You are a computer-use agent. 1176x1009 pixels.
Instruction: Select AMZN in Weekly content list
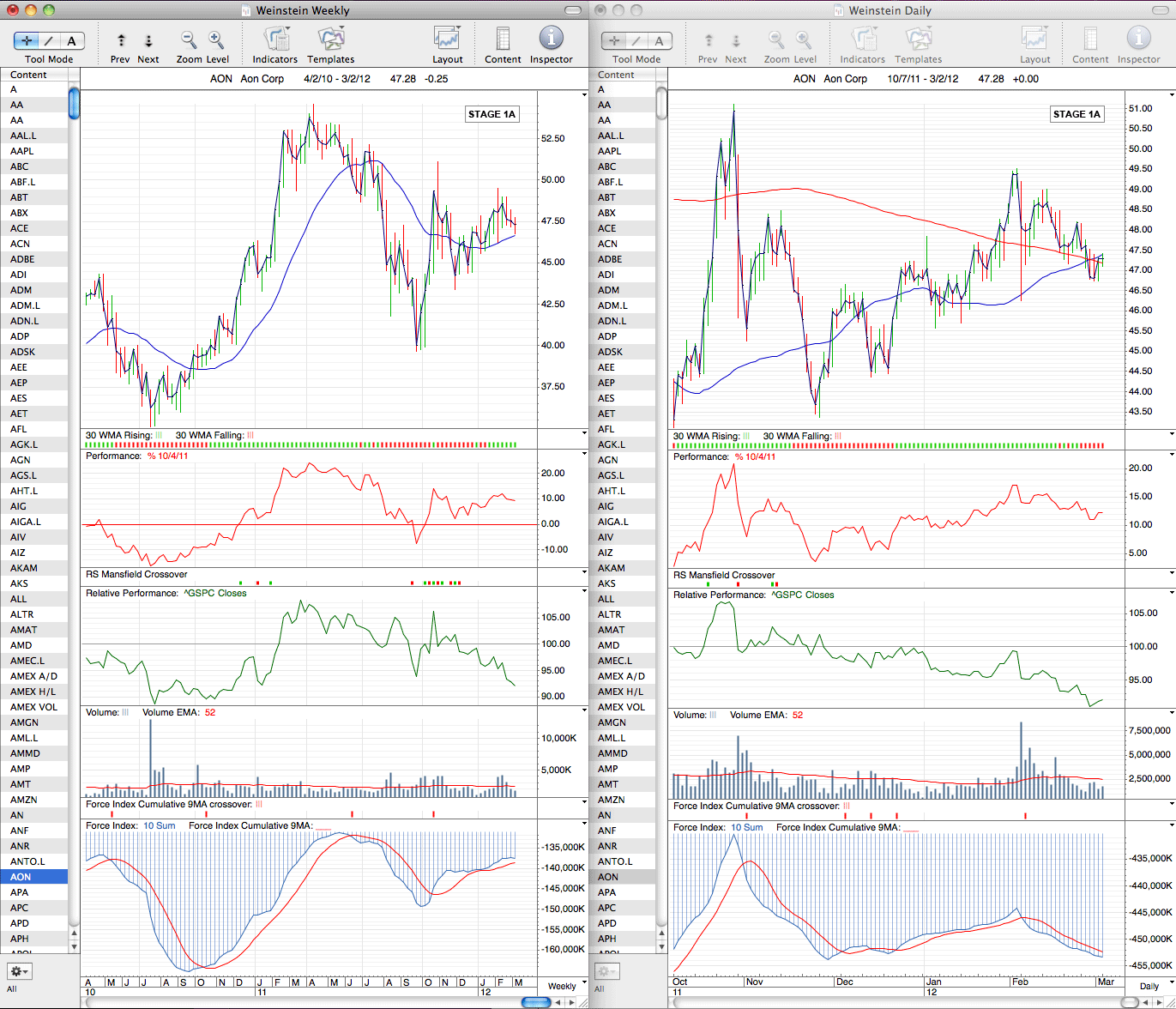pyautogui.click(x=34, y=800)
